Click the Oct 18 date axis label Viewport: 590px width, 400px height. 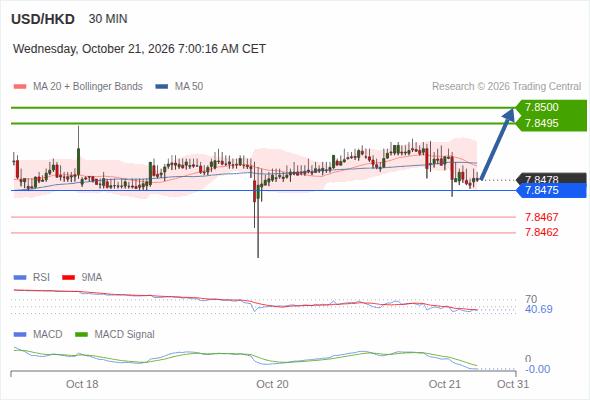point(82,384)
